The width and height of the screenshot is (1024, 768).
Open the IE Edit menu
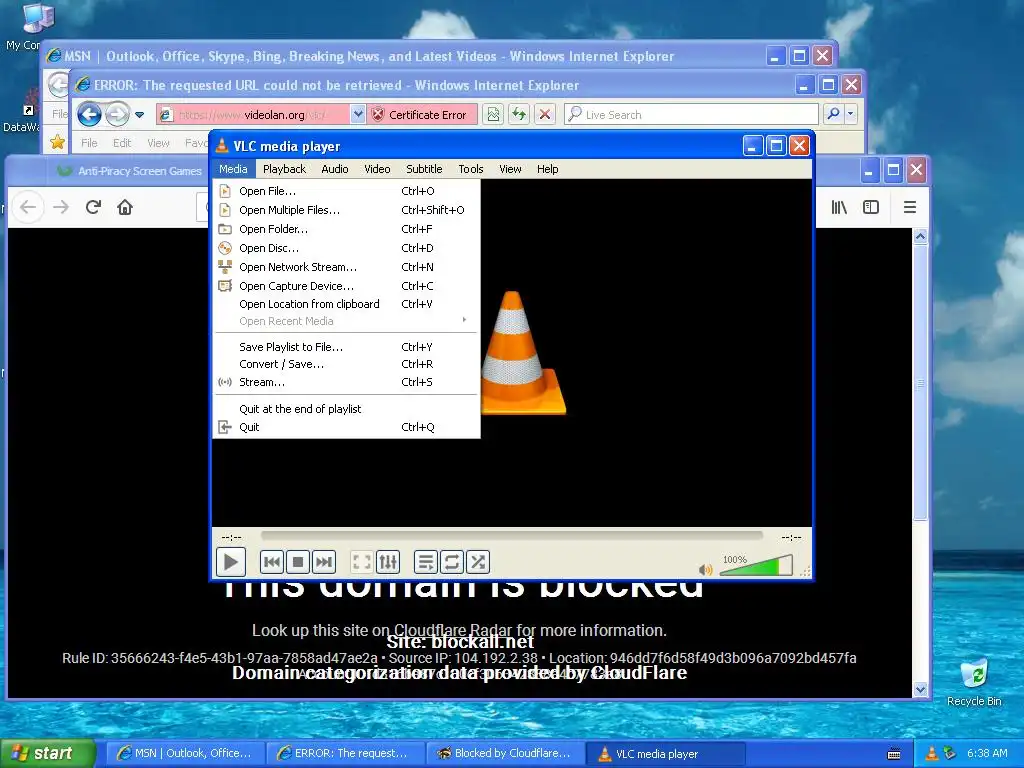(121, 142)
